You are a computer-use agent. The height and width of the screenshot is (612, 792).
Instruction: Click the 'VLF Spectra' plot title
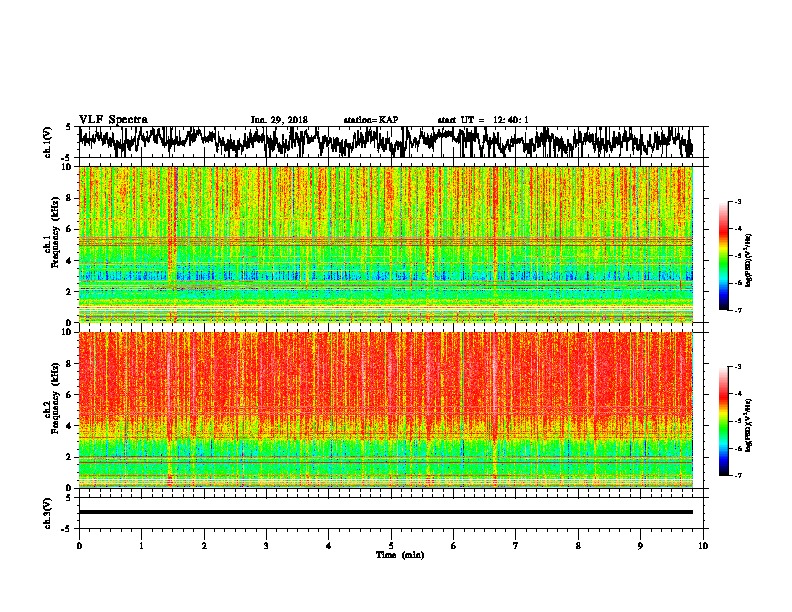point(113,120)
